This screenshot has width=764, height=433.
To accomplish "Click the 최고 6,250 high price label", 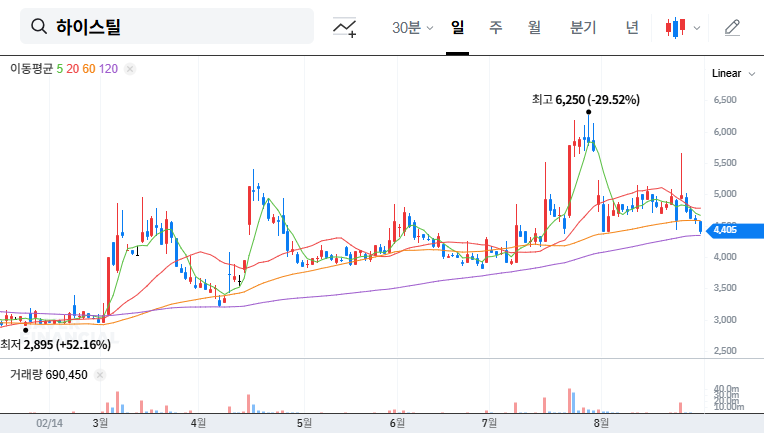I will 586,100.
